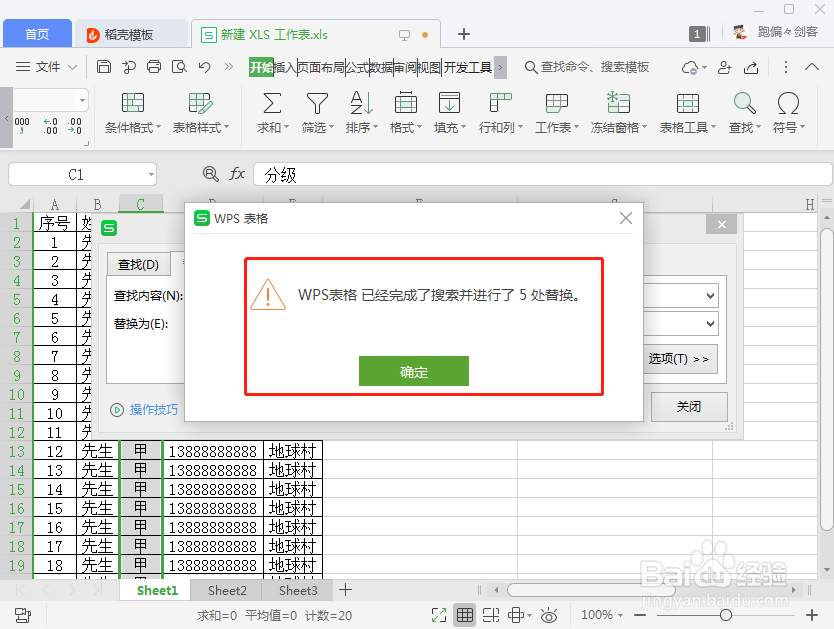Open the File (文件) menu dropdown
The image size is (834, 629).
pyautogui.click(x=46, y=67)
